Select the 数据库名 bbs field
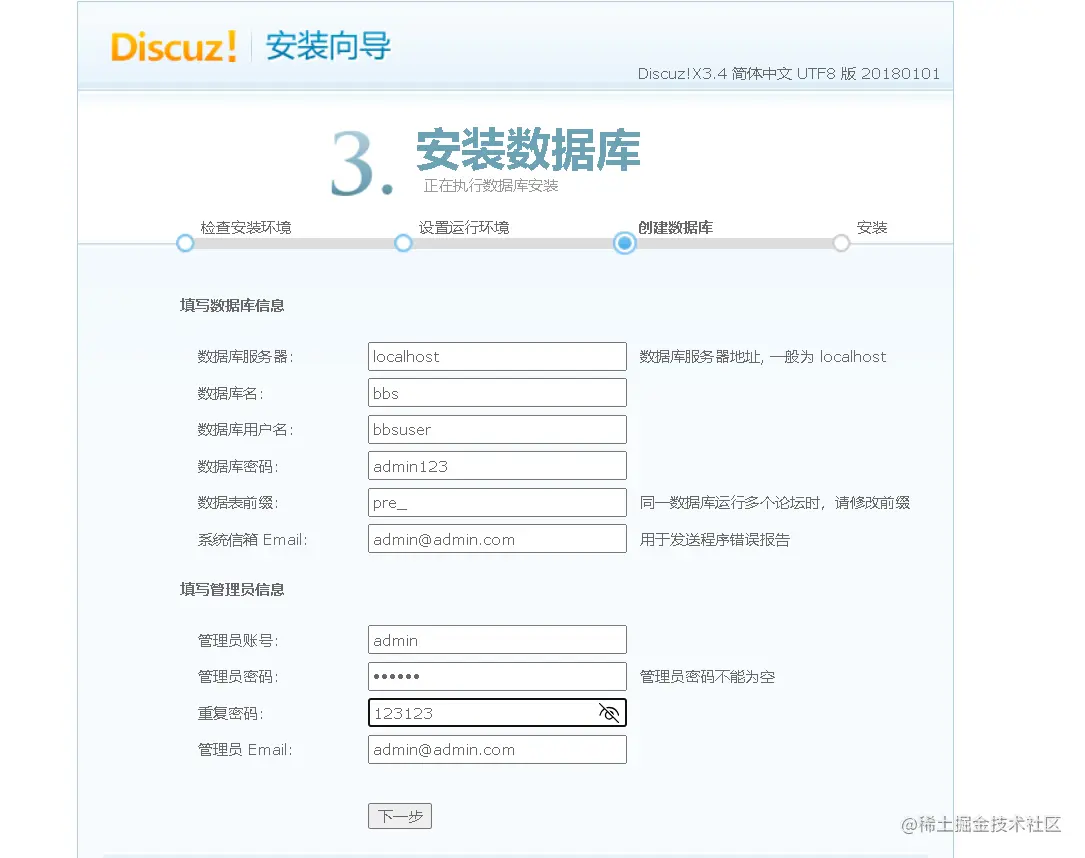 pyautogui.click(x=497, y=393)
